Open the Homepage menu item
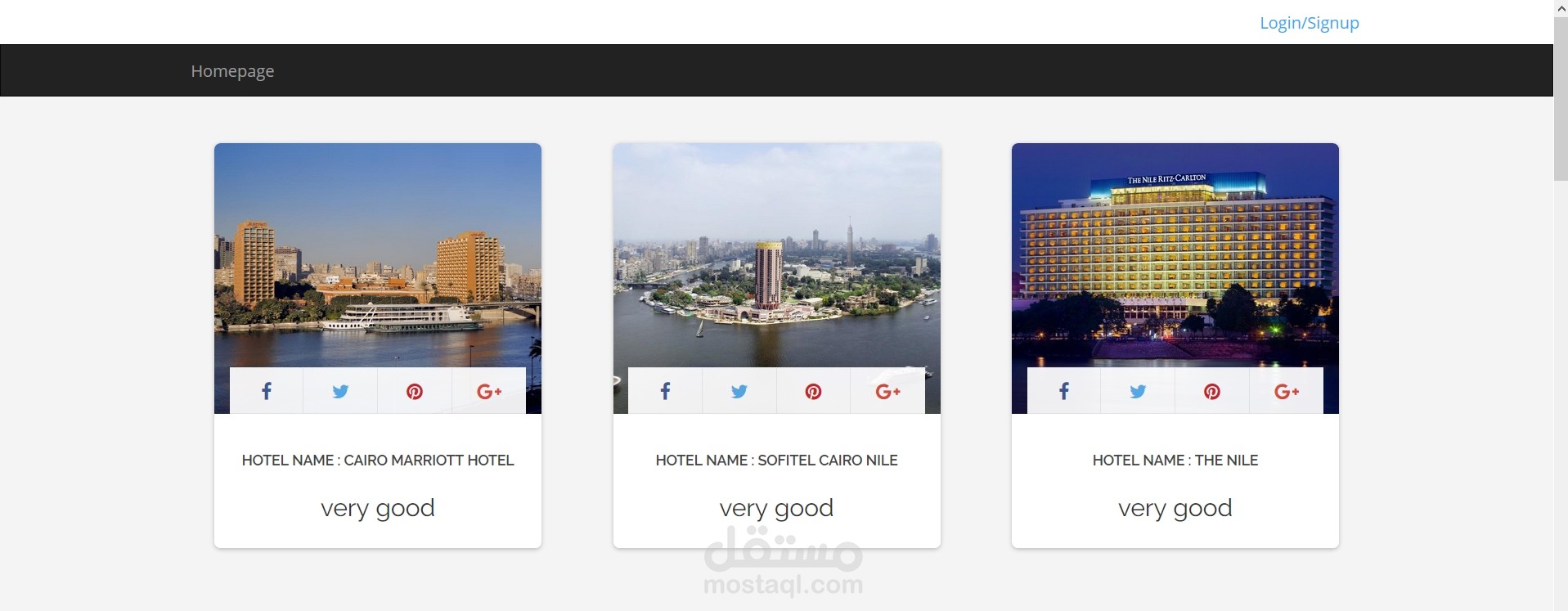This screenshot has height=611, width=1568. coord(232,71)
